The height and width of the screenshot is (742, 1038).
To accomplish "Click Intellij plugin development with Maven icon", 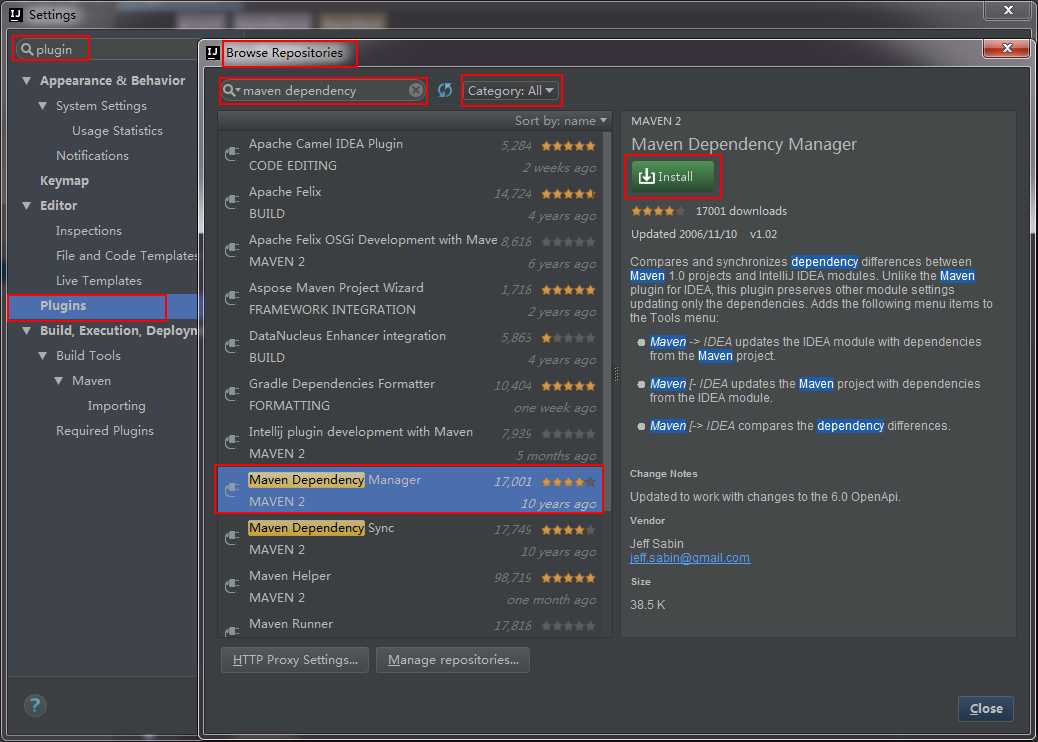I will point(232,442).
